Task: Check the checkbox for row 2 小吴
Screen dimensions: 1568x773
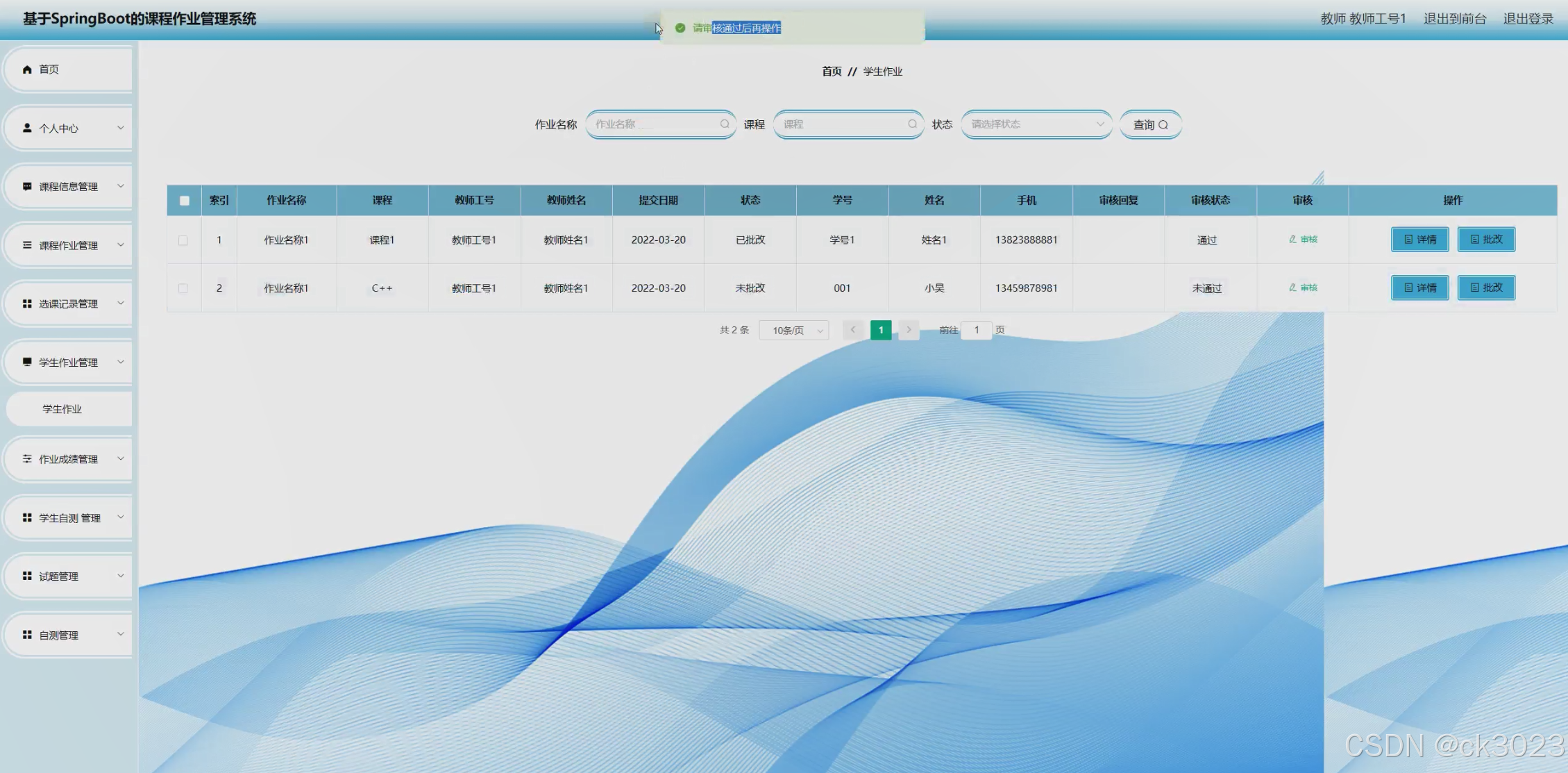Action: [x=183, y=288]
